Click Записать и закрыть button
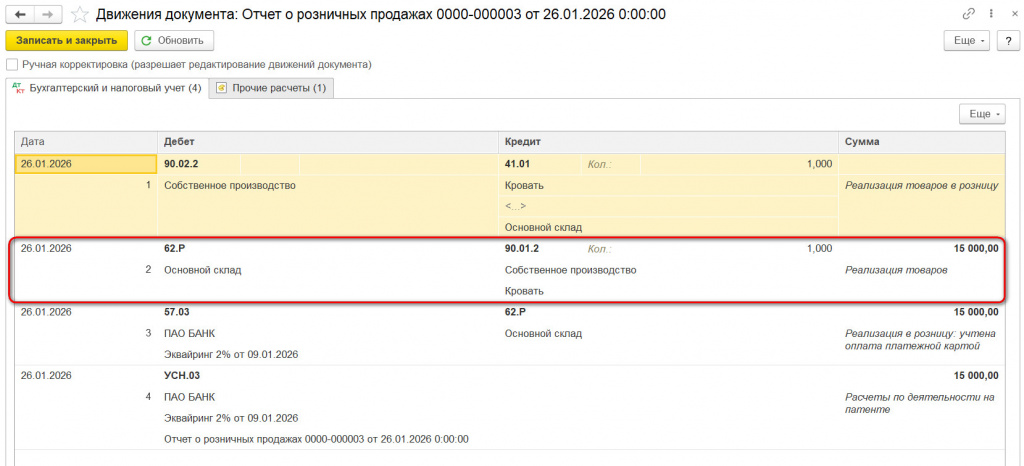1024x466 pixels. pyautogui.click(x=66, y=40)
